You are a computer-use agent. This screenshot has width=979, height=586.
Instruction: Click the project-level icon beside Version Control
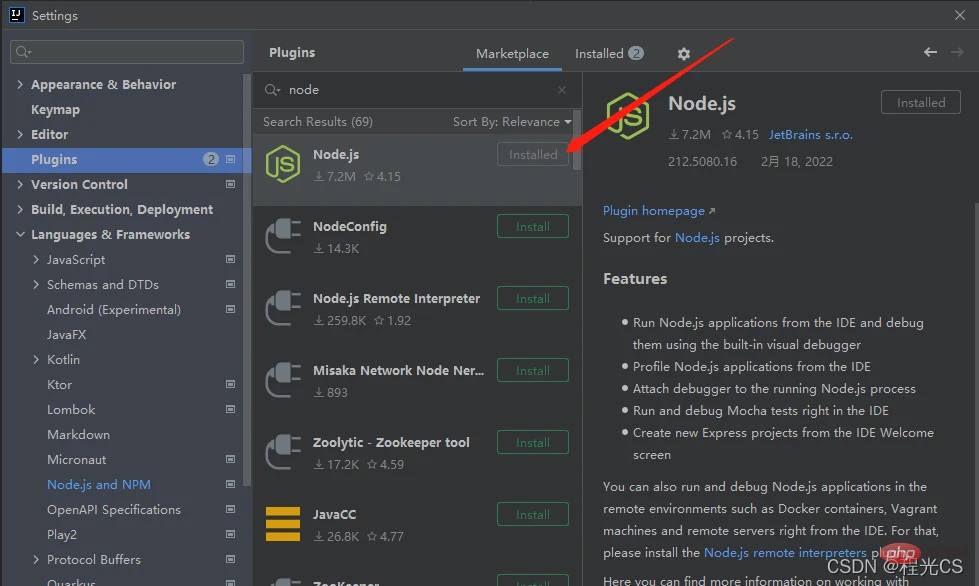click(x=230, y=184)
